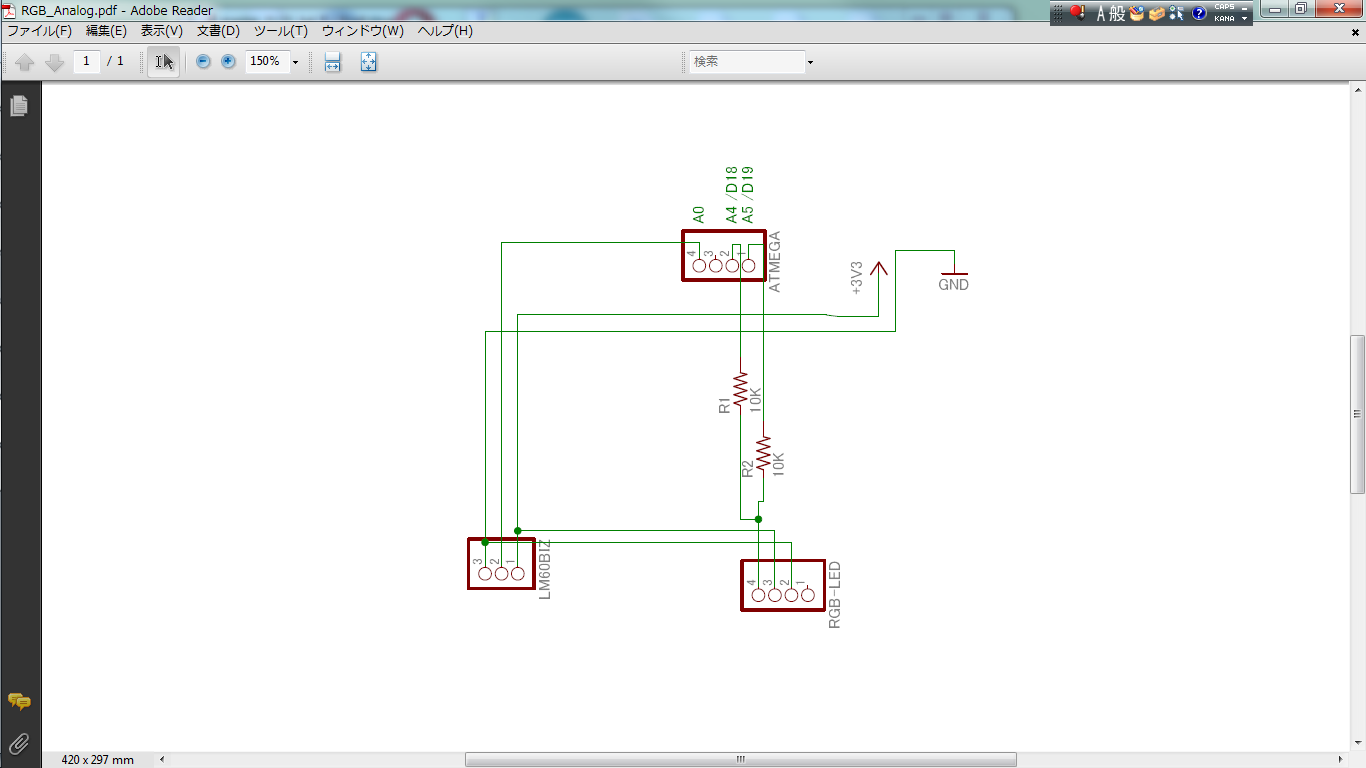Click the horizontal scrollbar thumb

(x=741, y=760)
